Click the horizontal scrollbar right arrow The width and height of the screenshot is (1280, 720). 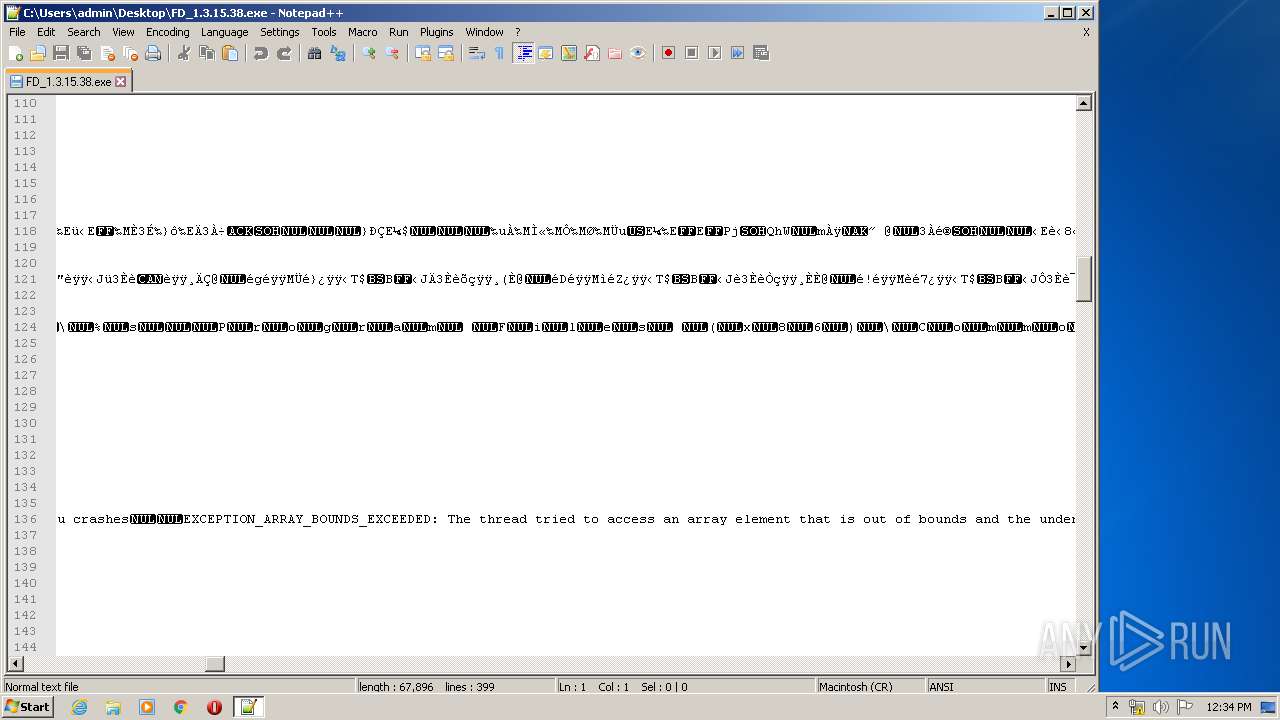coord(1068,664)
